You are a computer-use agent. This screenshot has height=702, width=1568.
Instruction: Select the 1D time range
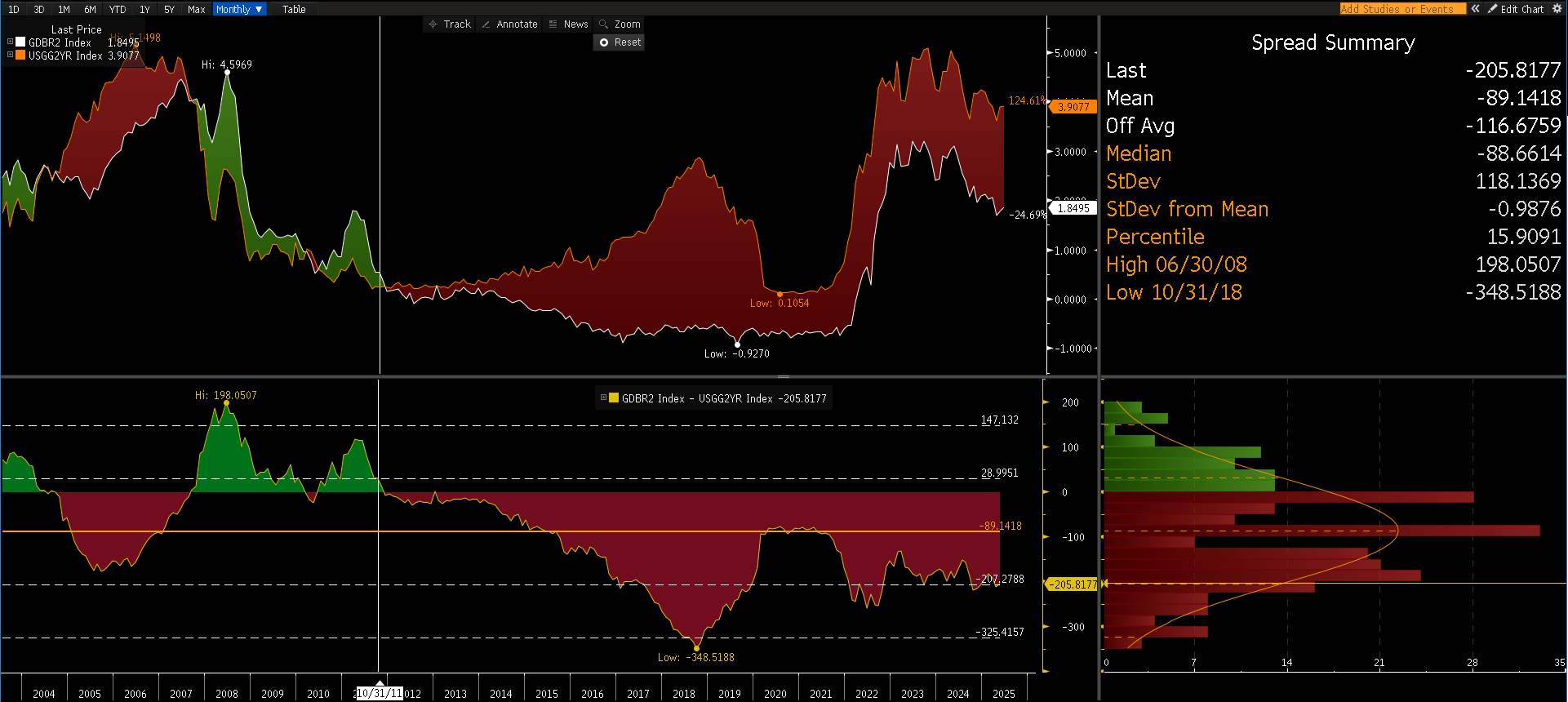pos(14,9)
